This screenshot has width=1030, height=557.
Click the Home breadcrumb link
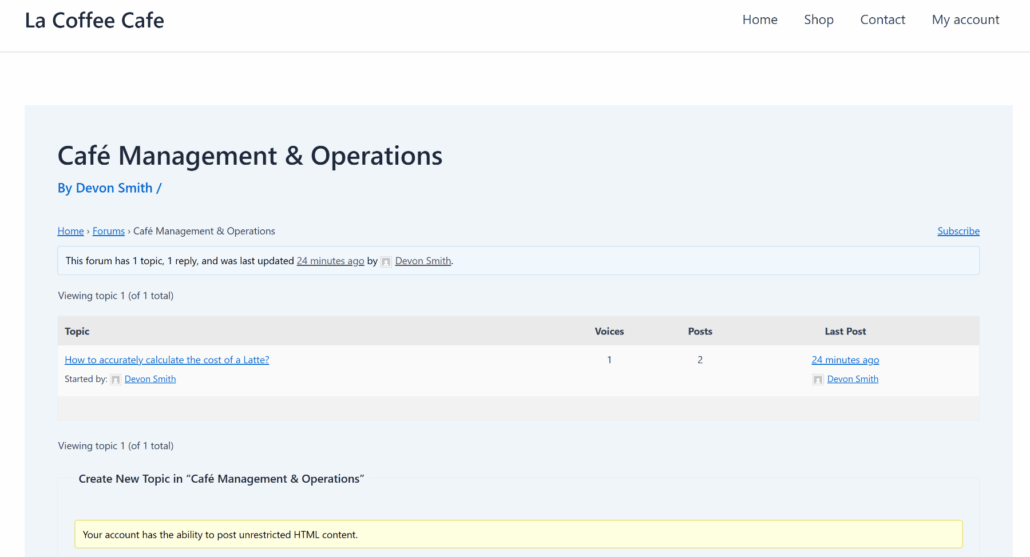tap(70, 231)
